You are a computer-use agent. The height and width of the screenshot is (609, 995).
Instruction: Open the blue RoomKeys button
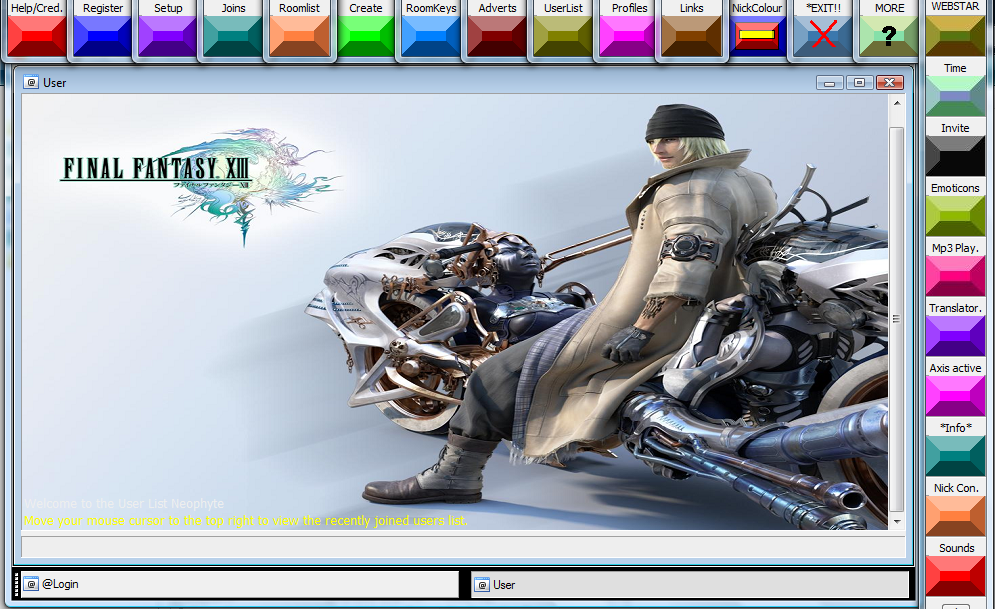[431, 36]
